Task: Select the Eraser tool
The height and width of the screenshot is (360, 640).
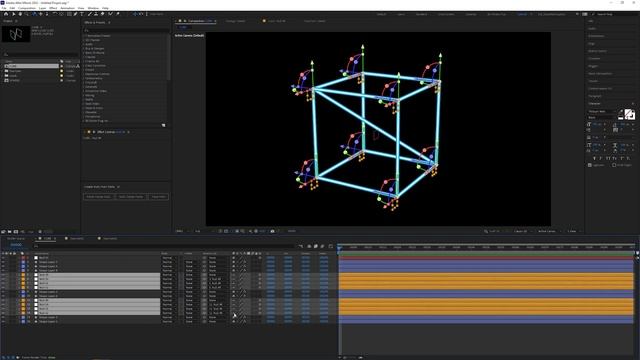Action: point(102,14)
